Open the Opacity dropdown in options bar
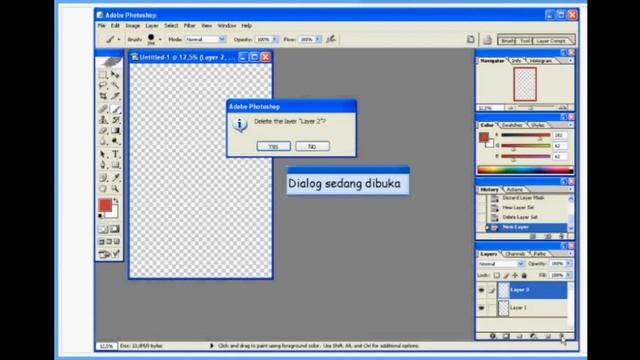640x360 pixels. [275, 39]
